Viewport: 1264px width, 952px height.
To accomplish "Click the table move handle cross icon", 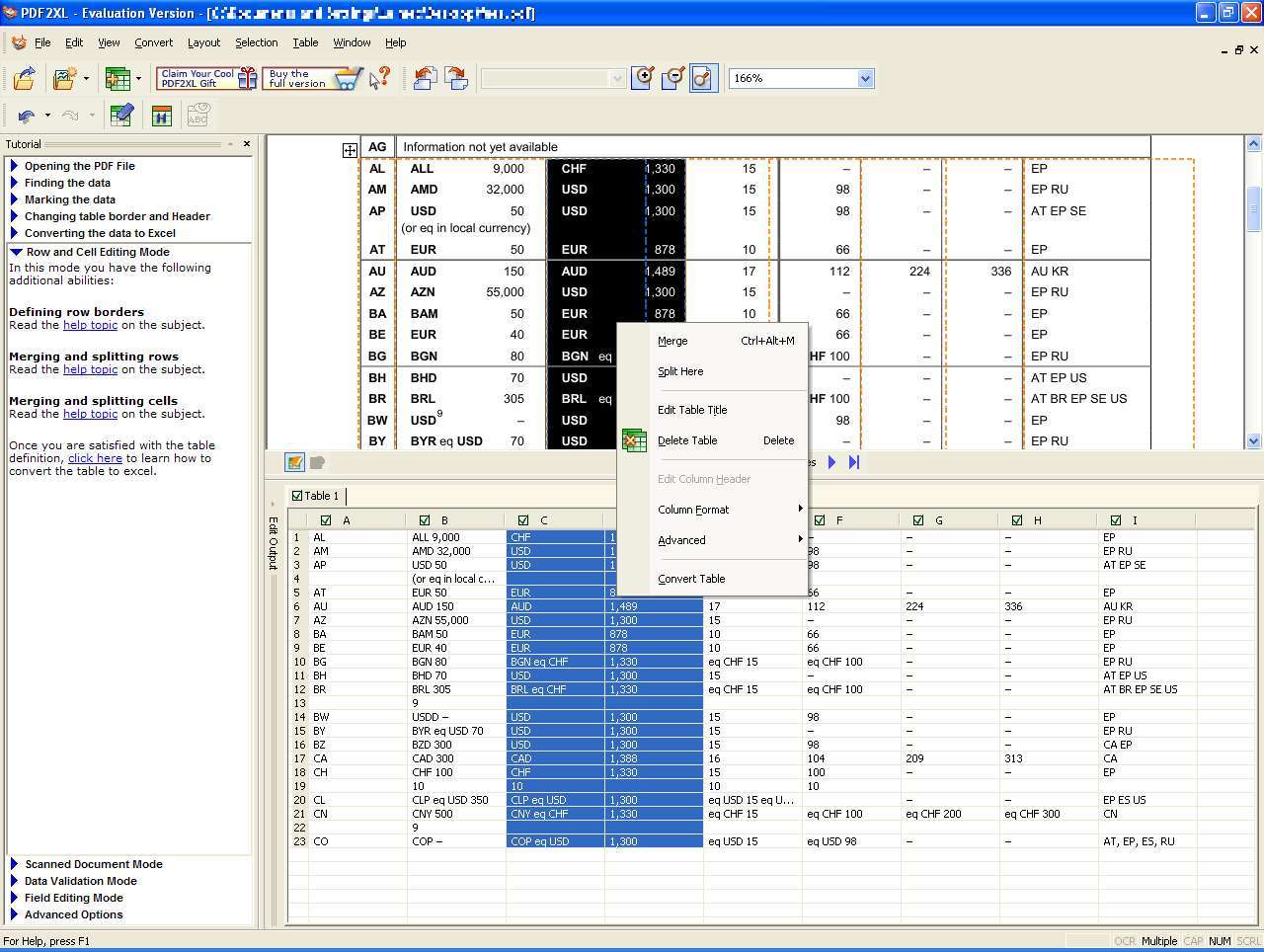I will point(350,150).
